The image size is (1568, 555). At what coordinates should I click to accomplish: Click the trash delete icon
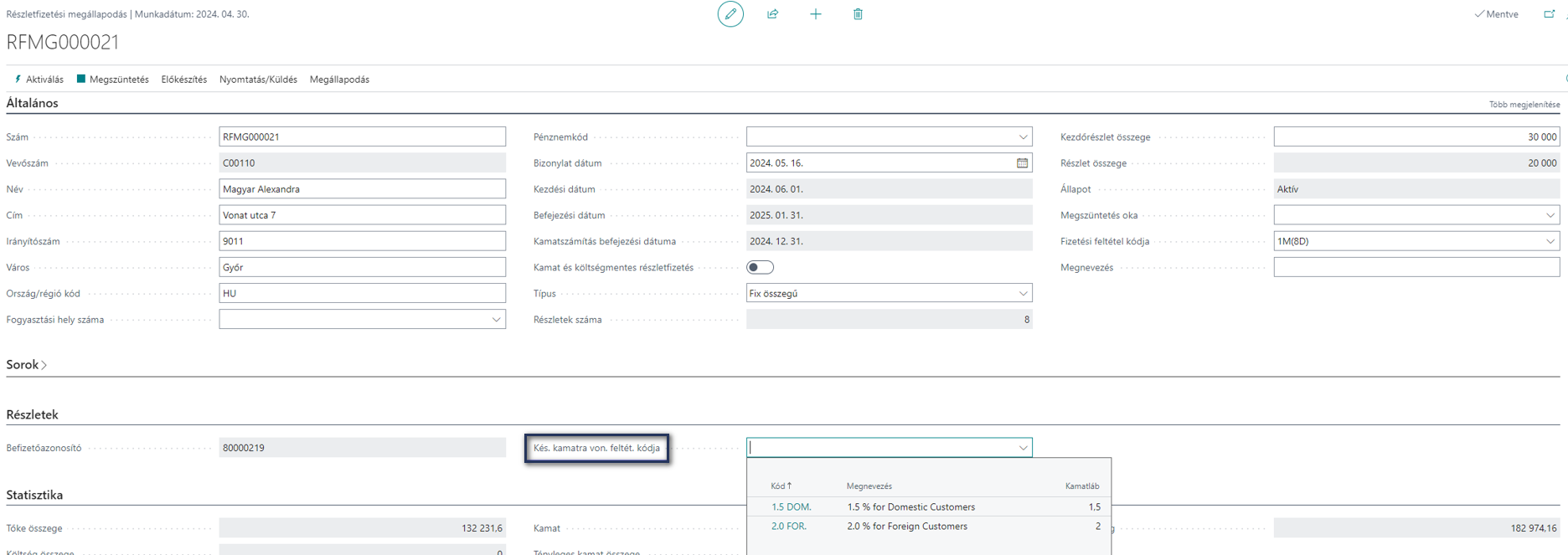[x=858, y=14]
